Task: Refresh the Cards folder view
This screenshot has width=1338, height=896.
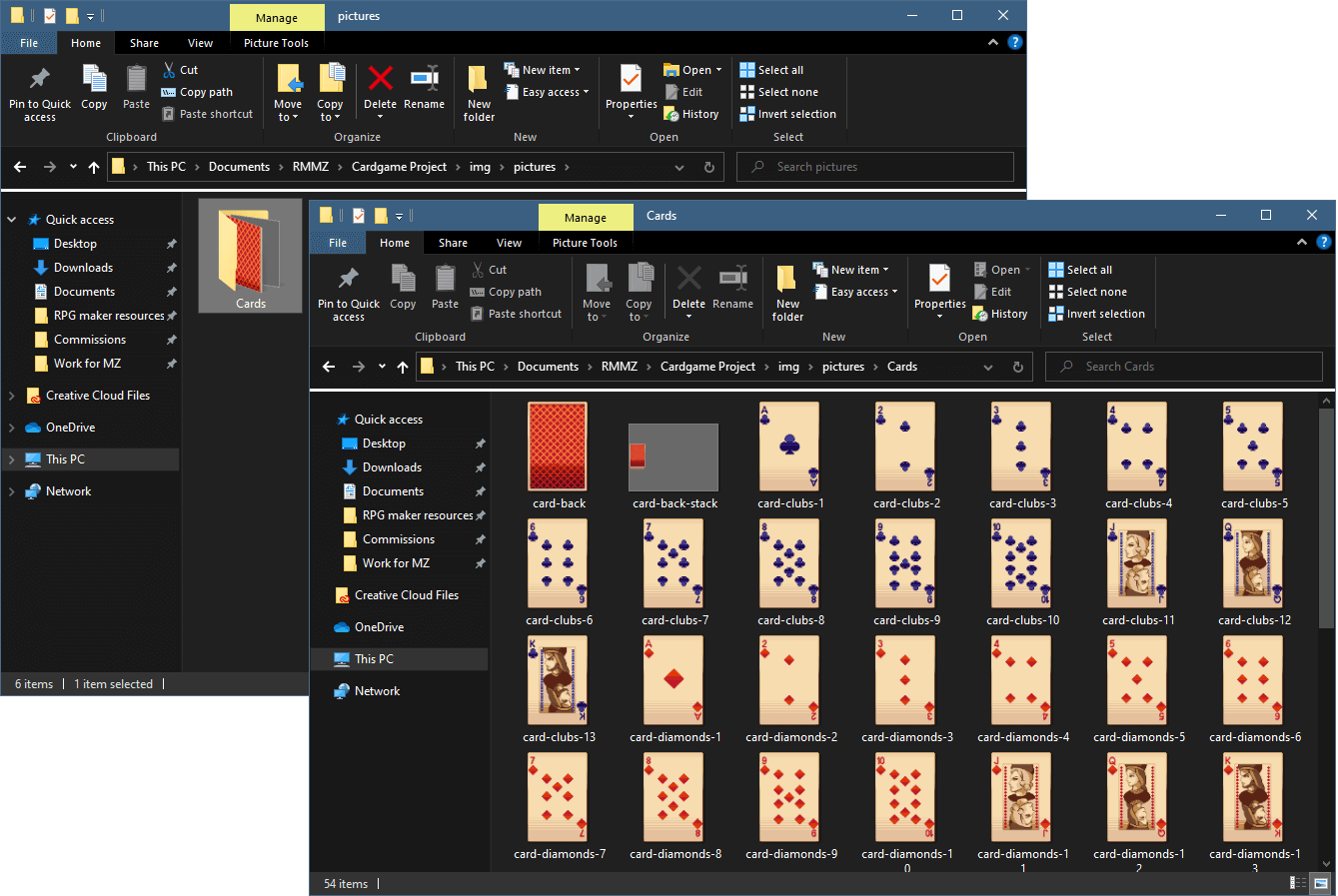Action: point(1018,367)
